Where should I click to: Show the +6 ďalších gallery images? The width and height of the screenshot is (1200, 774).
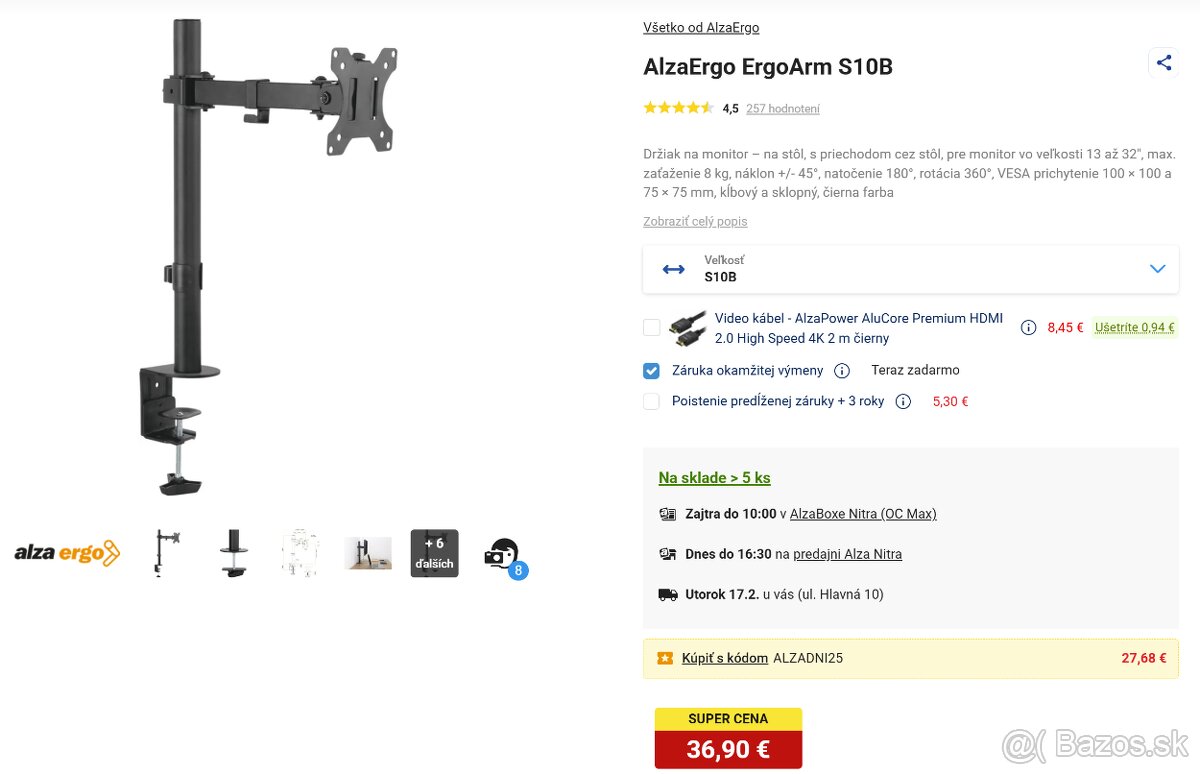coord(434,553)
